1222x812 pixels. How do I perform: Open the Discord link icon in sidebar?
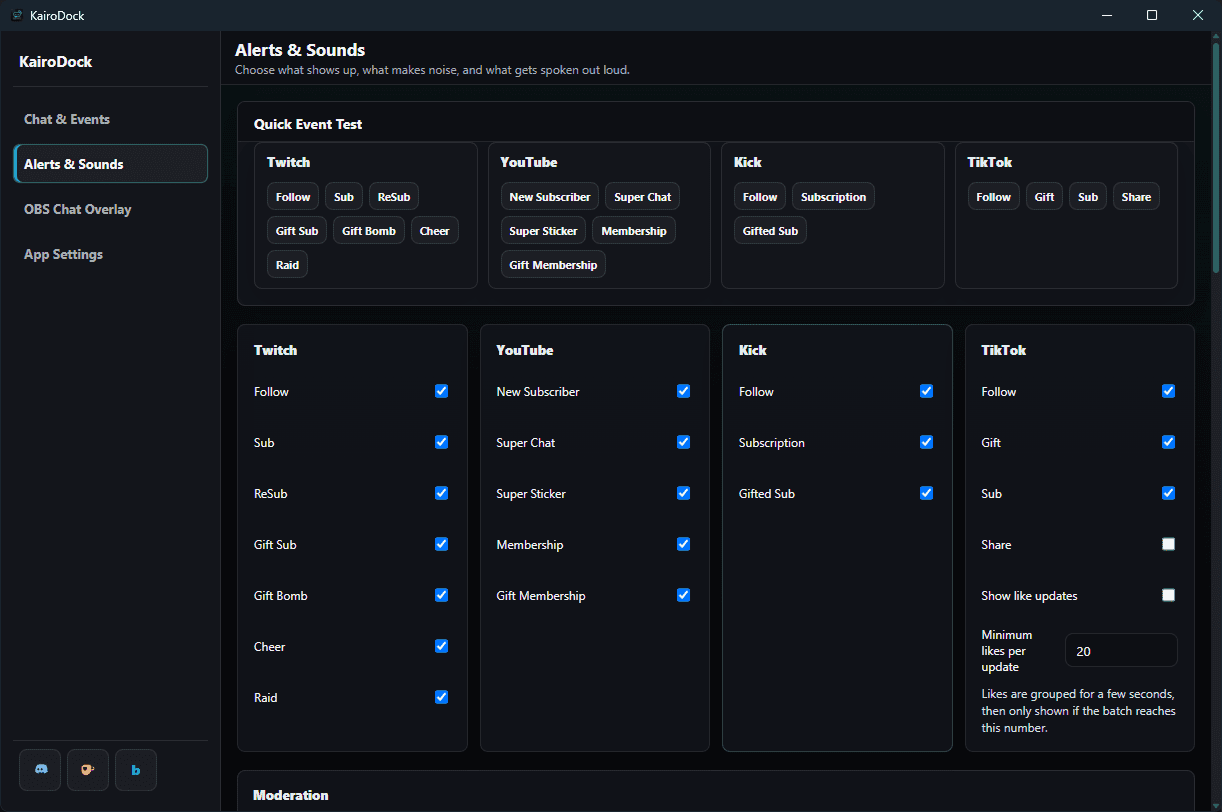[x=40, y=770]
